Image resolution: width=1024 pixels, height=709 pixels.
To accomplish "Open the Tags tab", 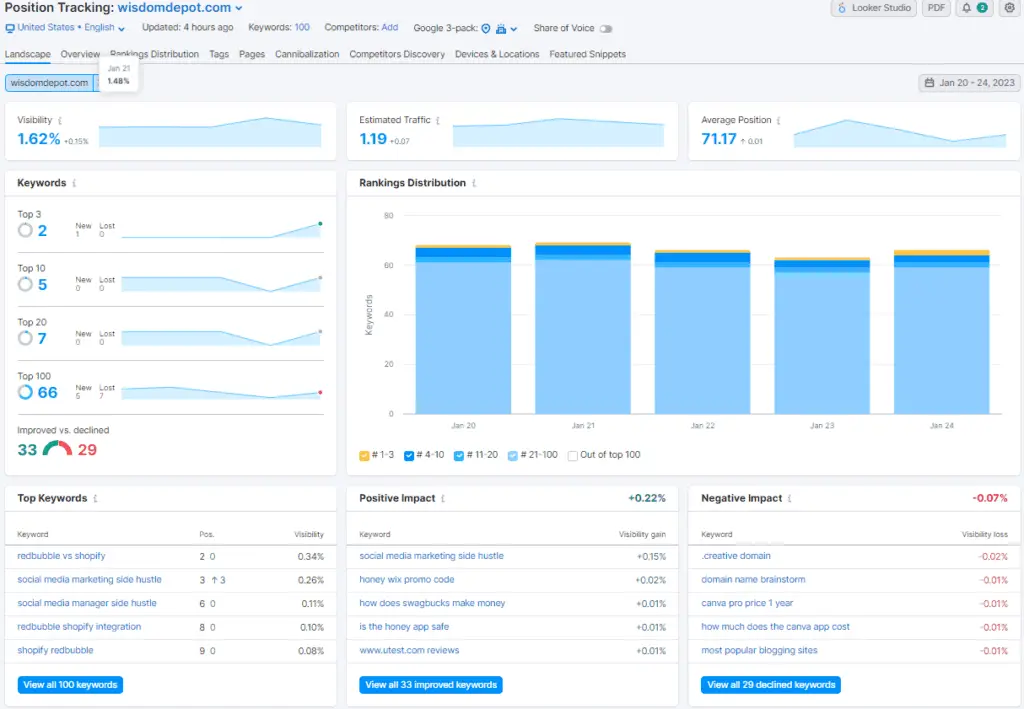I will pos(219,54).
